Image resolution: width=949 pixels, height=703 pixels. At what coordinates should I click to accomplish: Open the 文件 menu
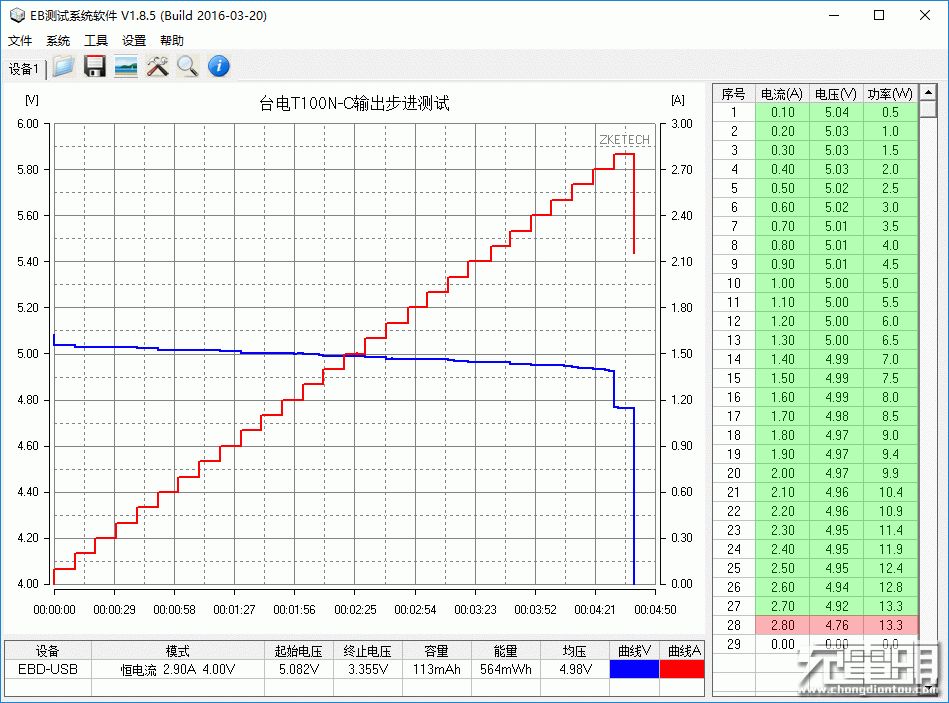click(x=20, y=41)
